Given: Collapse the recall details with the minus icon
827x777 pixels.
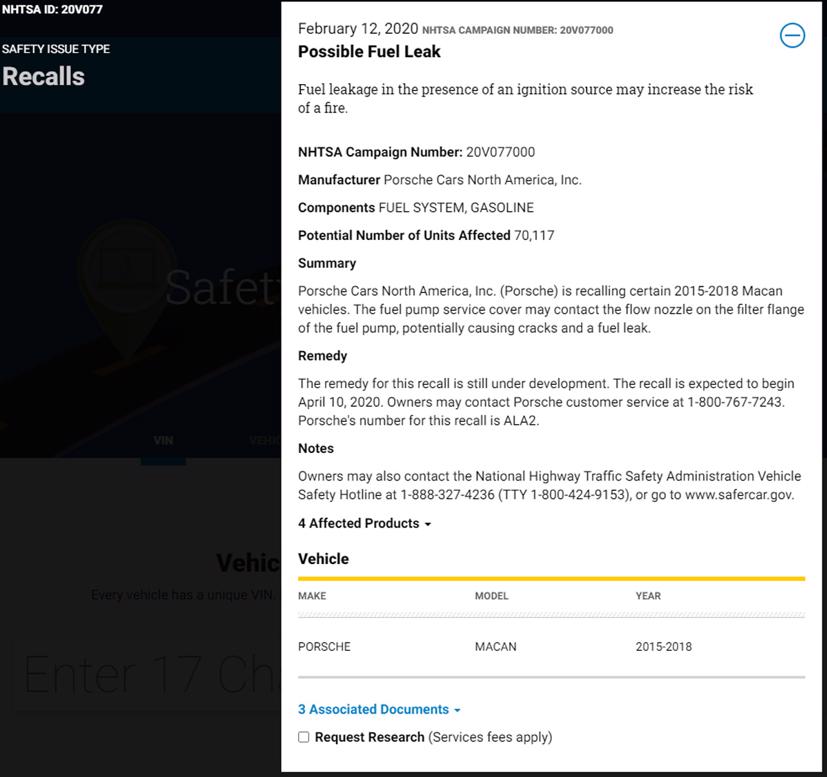Looking at the screenshot, I should point(792,36).
